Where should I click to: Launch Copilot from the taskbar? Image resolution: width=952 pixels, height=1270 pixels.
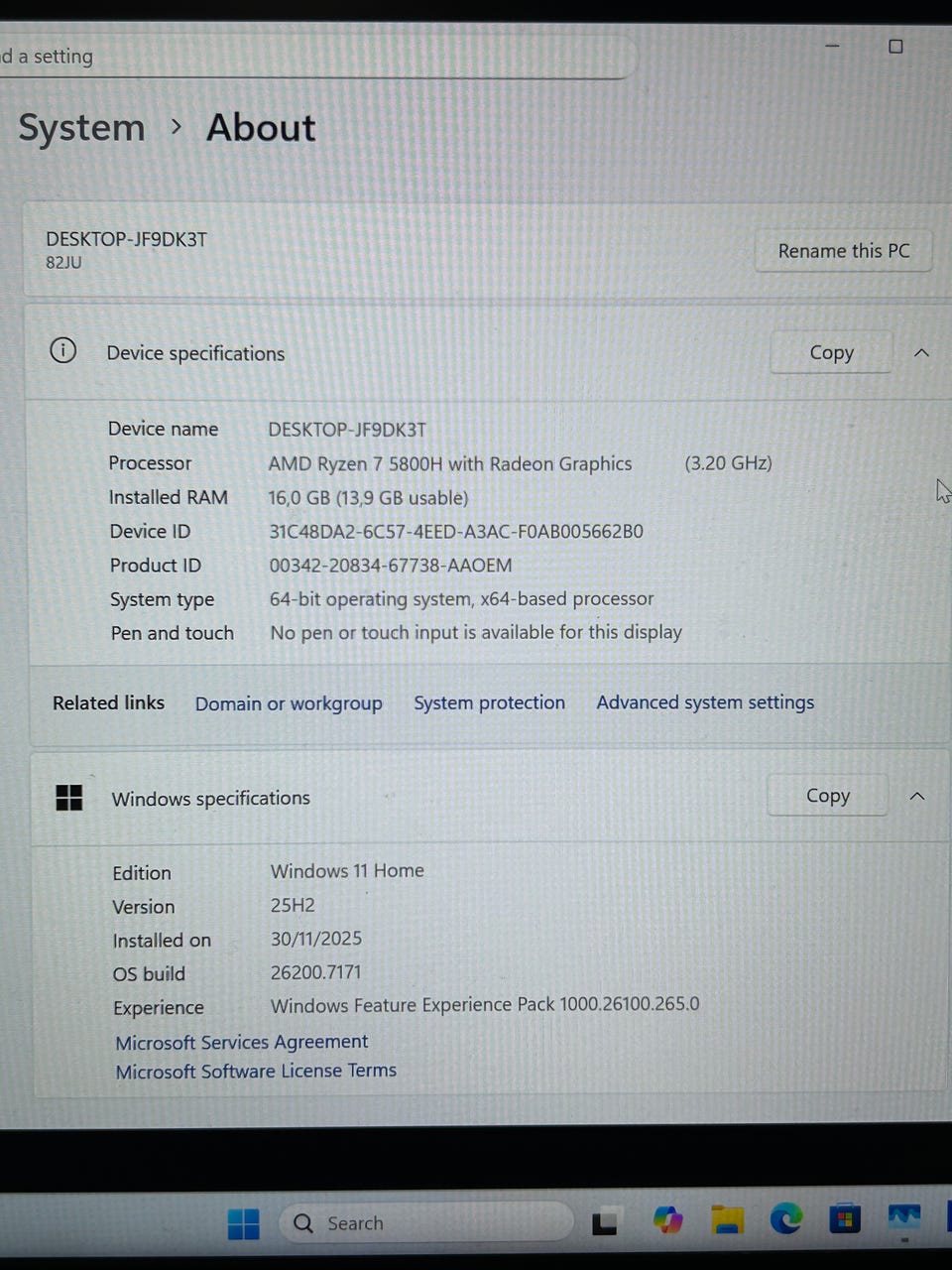point(667,1219)
